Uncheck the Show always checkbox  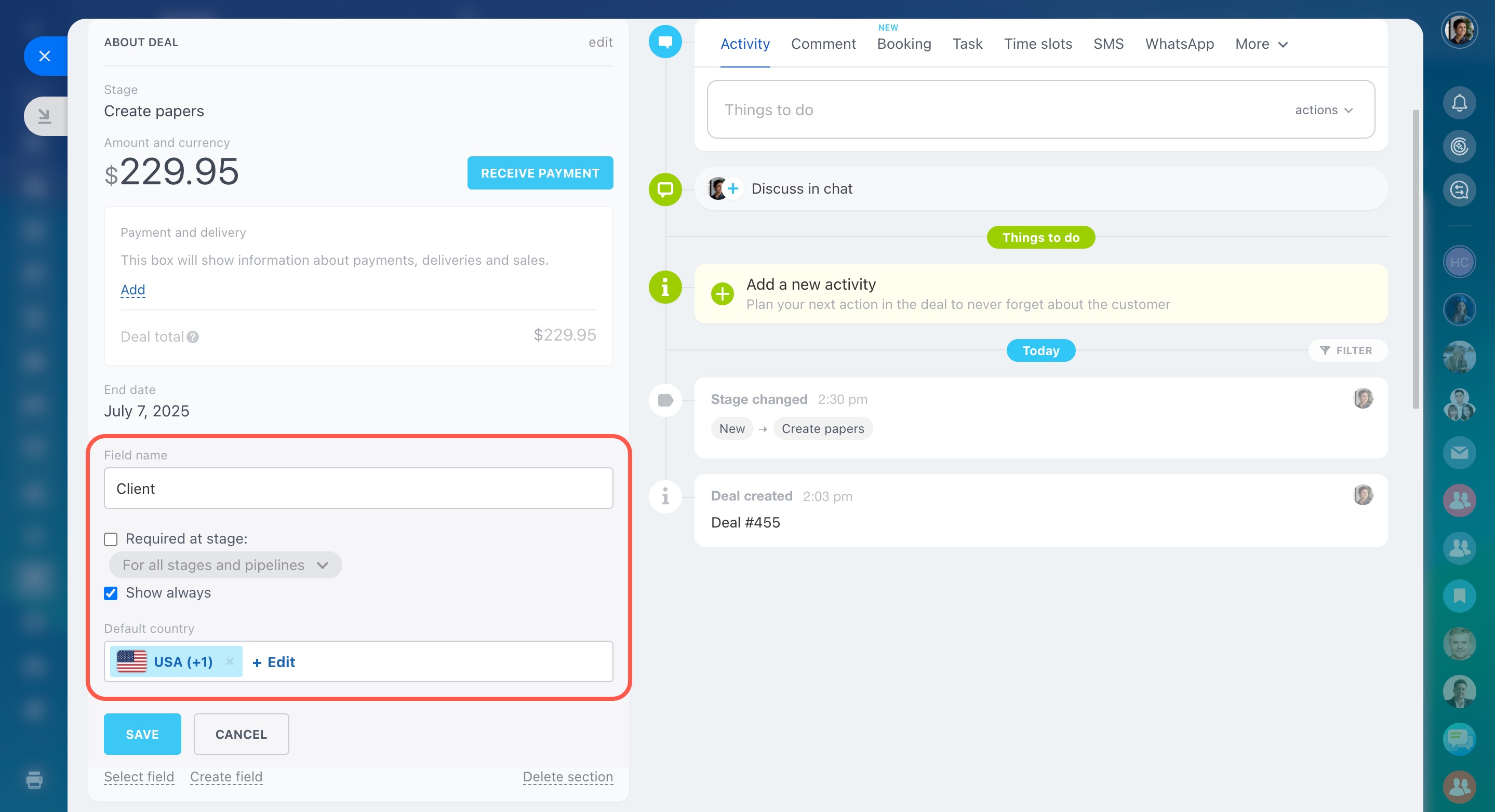(111, 593)
